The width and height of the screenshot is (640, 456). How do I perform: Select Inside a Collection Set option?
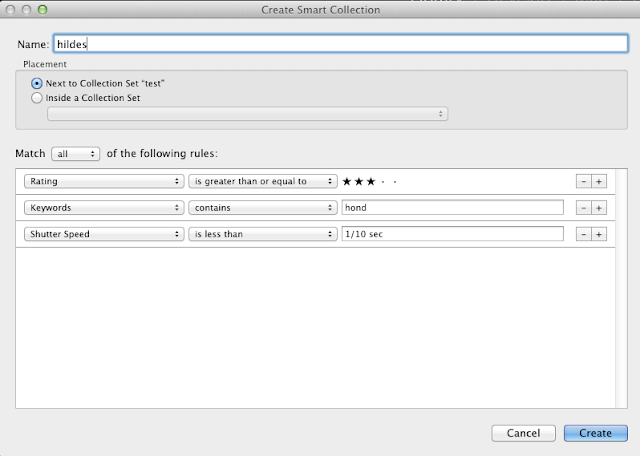click(38, 98)
